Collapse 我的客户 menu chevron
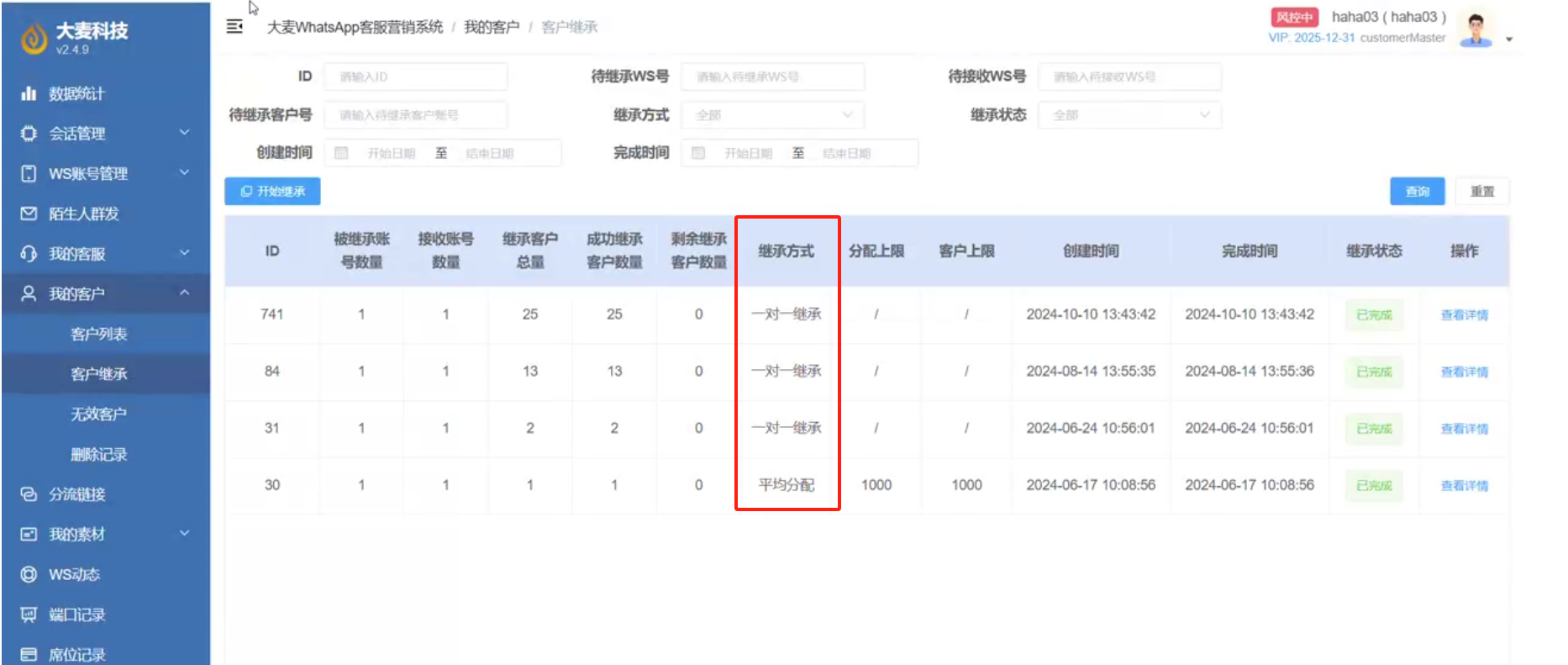 coord(184,293)
